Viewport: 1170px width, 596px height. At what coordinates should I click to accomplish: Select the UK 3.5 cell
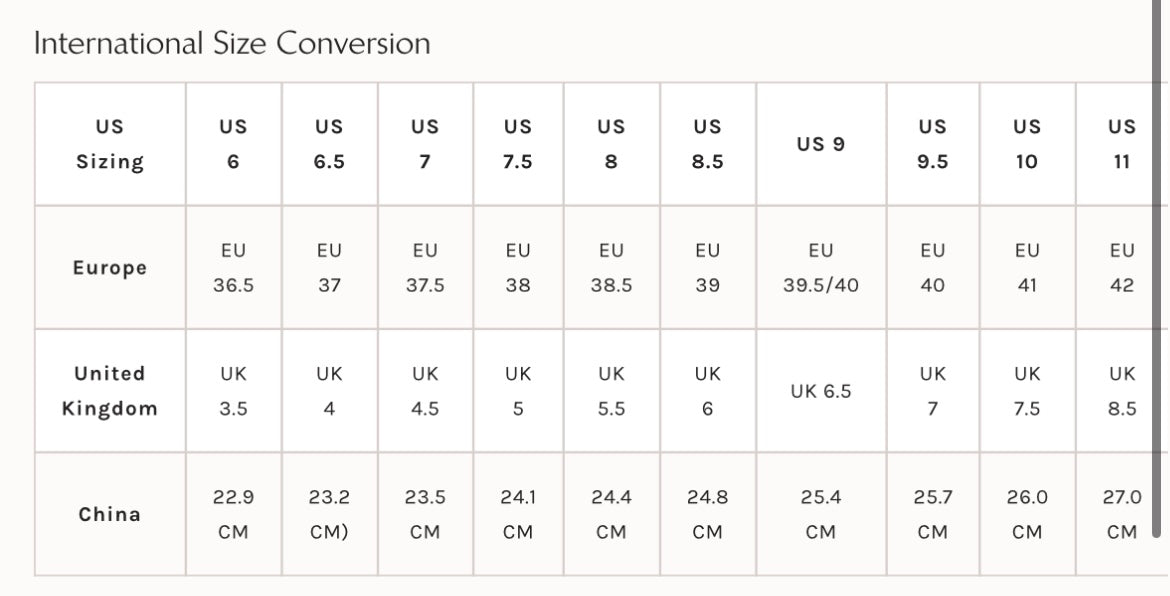click(233, 391)
